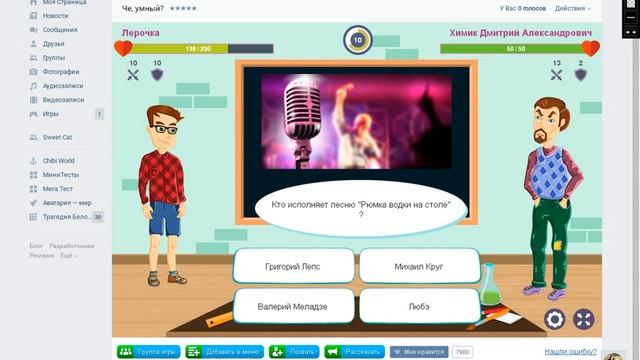Viewport: 640px width, 360px height.
Task: Click the music note icon beside Аудиозаписи
Action: tap(33, 86)
